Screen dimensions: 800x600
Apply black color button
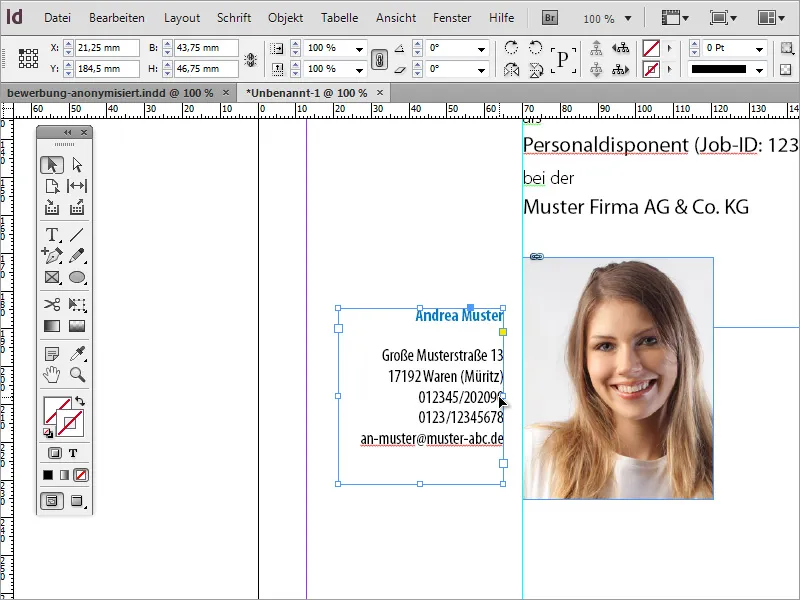[x=48, y=476]
